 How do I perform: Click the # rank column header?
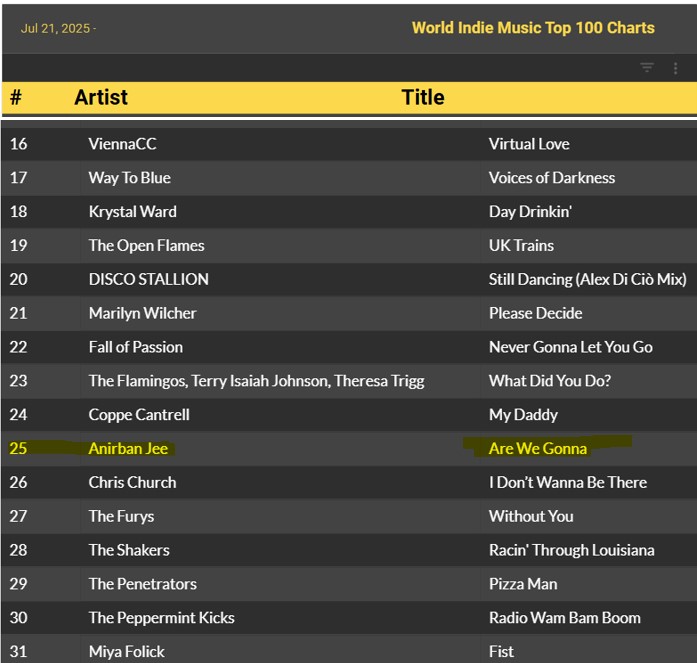[16, 97]
